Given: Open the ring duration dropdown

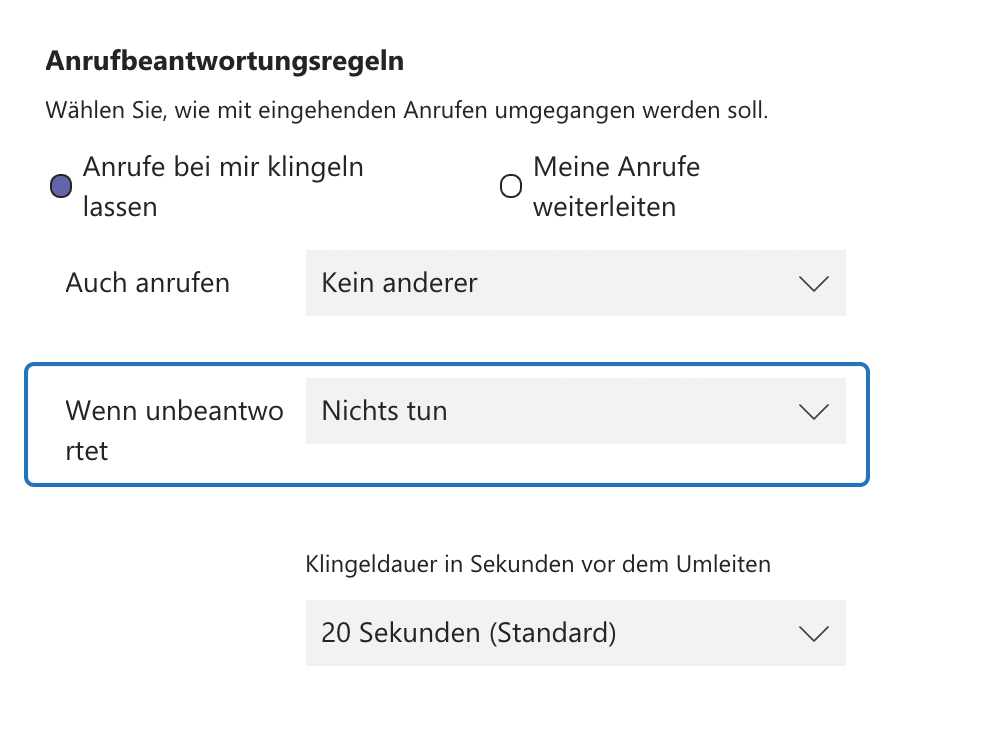Looking at the screenshot, I should (575, 633).
